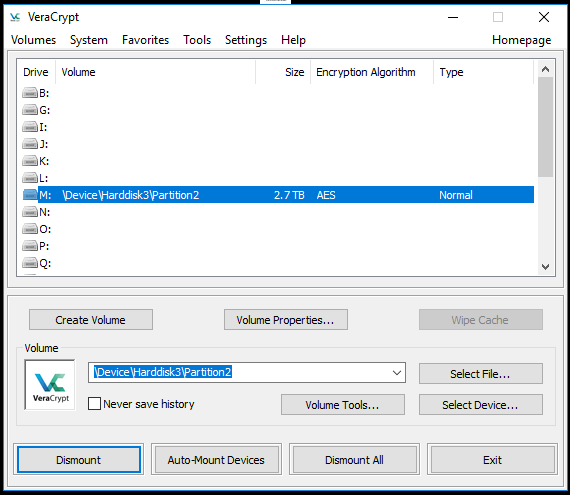Select the K: drive slot icon

(30, 161)
